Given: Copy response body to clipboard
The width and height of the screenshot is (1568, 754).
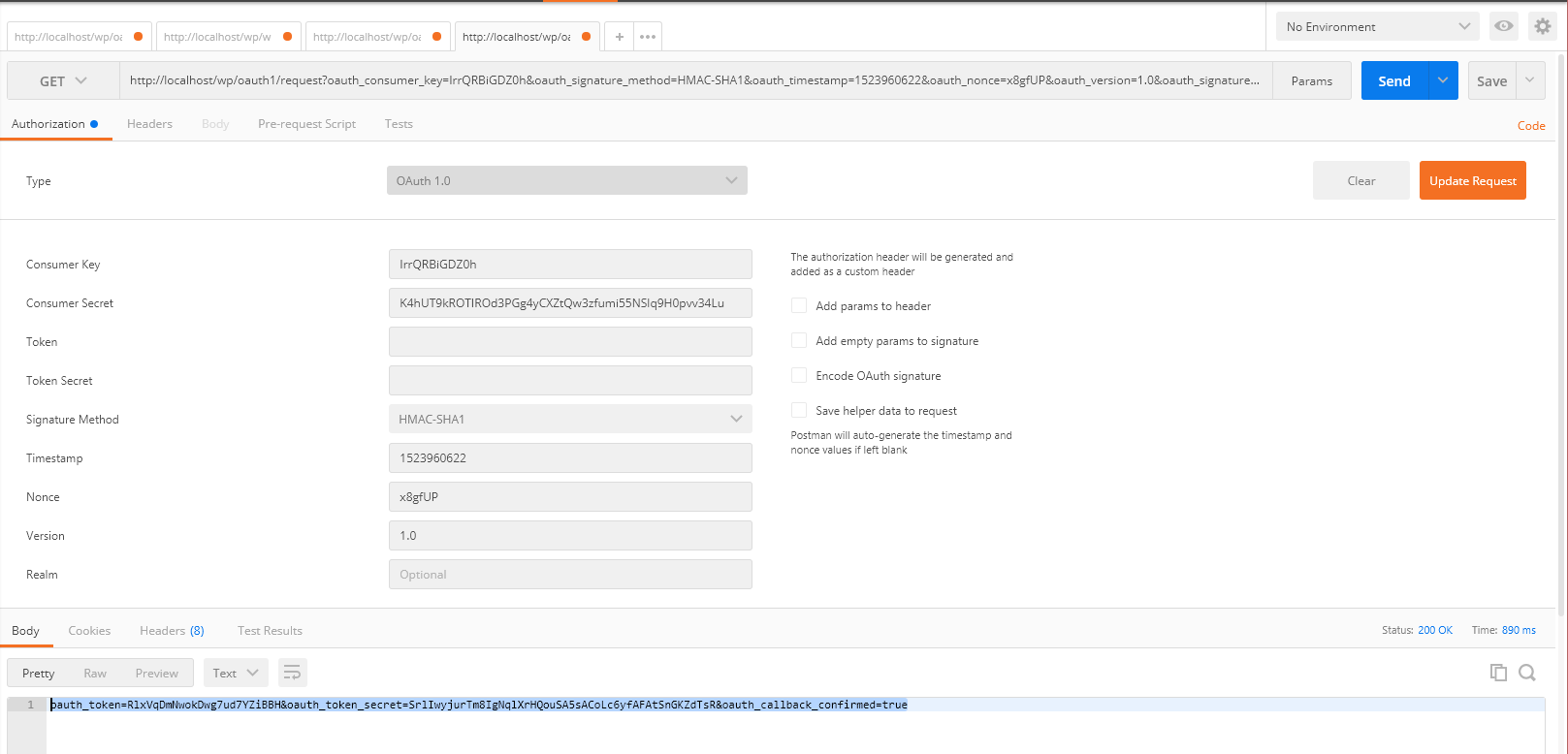Looking at the screenshot, I should coord(1498,673).
